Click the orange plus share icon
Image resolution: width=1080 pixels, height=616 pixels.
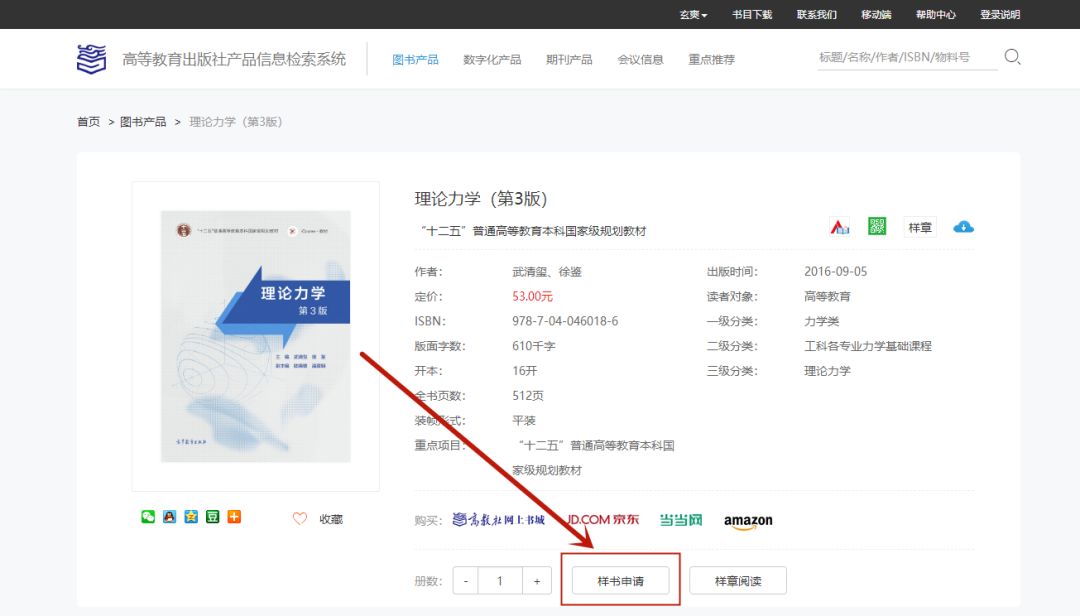pyautogui.click(x=234, y=517)
